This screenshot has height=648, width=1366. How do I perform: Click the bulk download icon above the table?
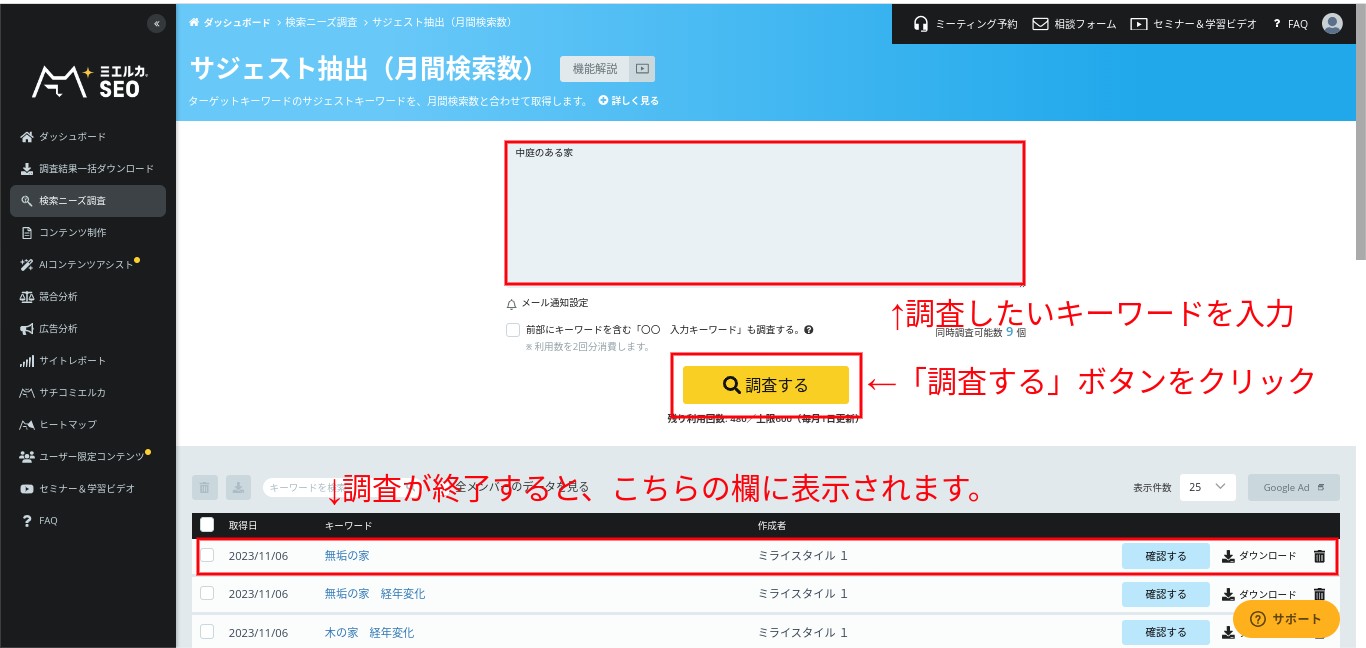pos(238,488)
